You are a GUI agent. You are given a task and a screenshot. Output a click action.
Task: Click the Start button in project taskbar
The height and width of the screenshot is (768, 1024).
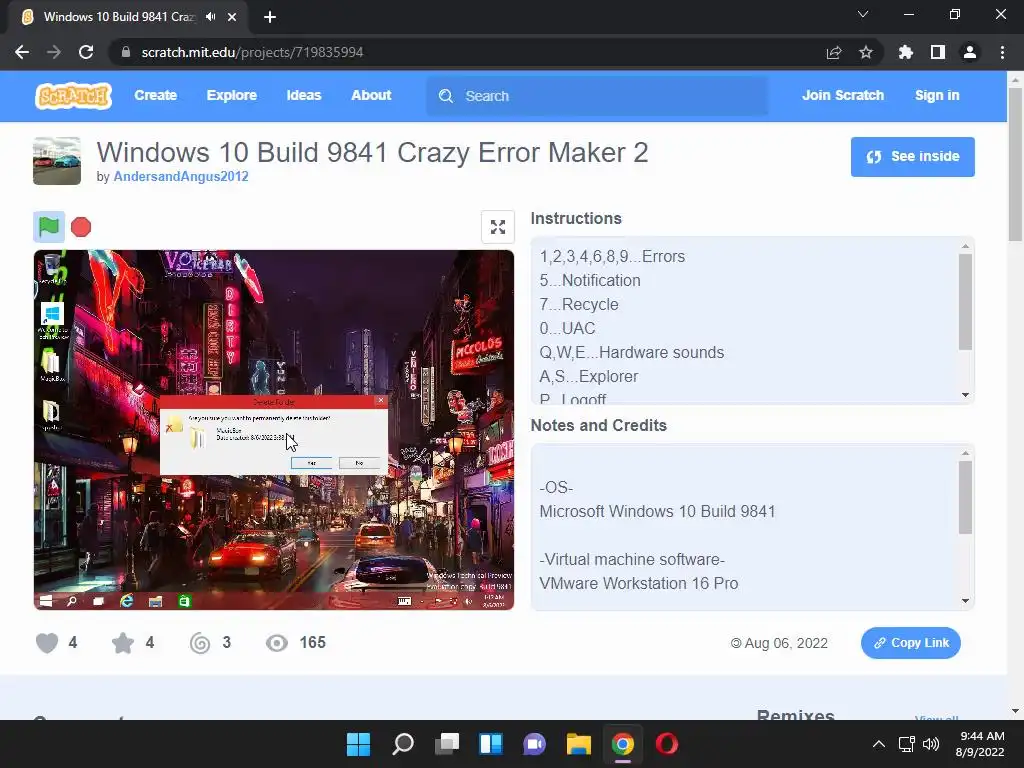[46, 601]
